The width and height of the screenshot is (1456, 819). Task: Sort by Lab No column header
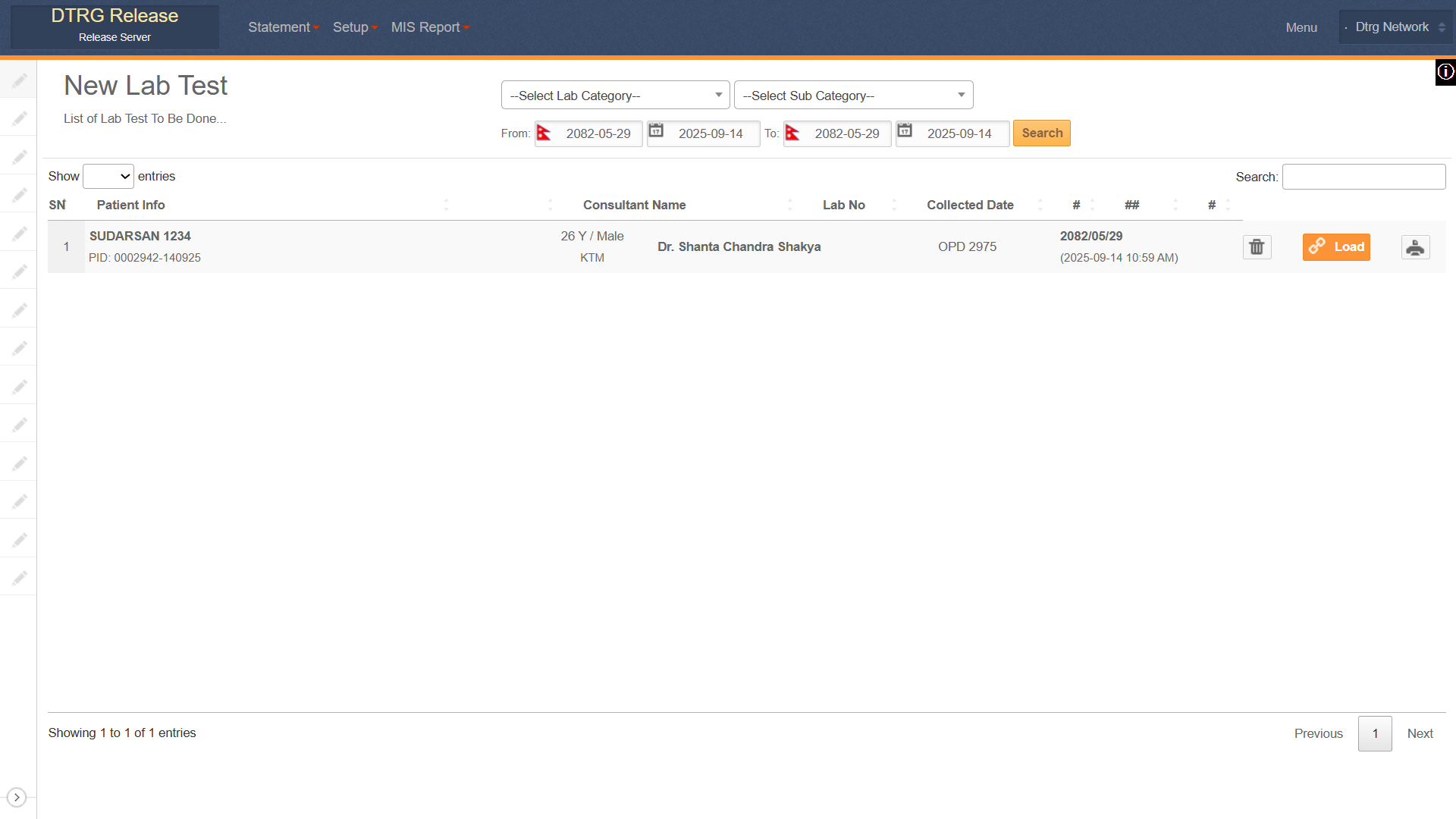tap(843, 205)
